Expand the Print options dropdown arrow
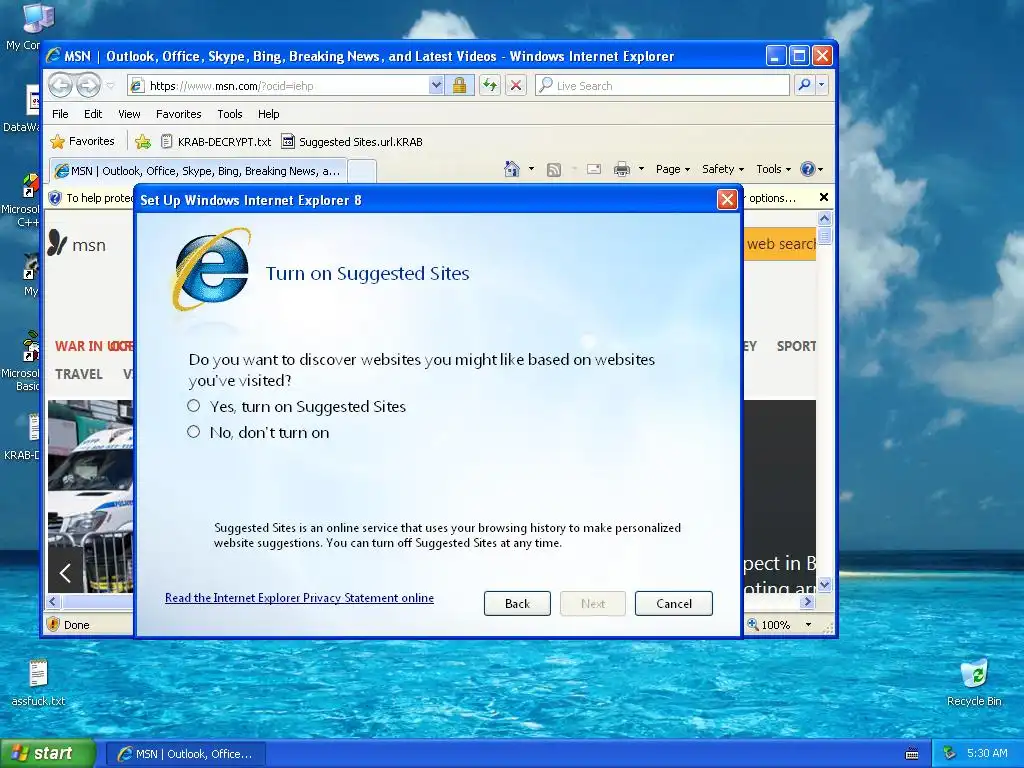The height and width of the screenshot is (768, 1024). [x=641, y=169]
